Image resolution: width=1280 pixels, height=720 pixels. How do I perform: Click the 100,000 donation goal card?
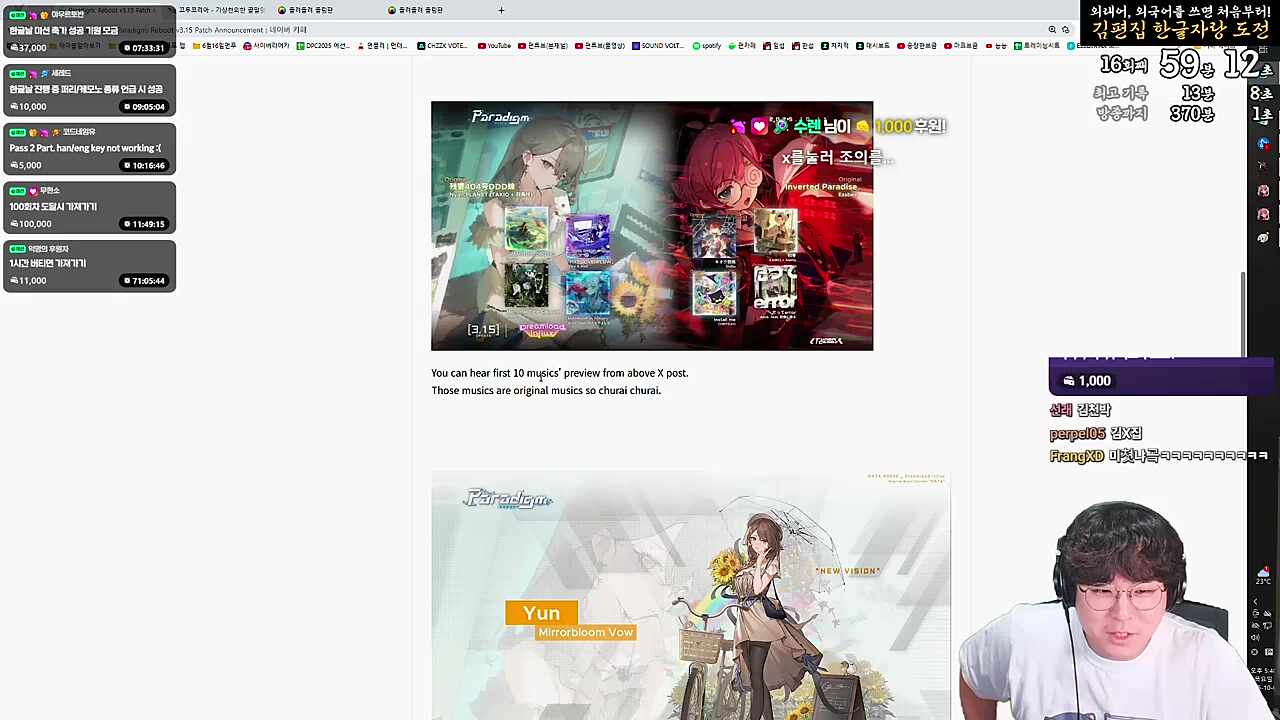[x=89, y=208]
